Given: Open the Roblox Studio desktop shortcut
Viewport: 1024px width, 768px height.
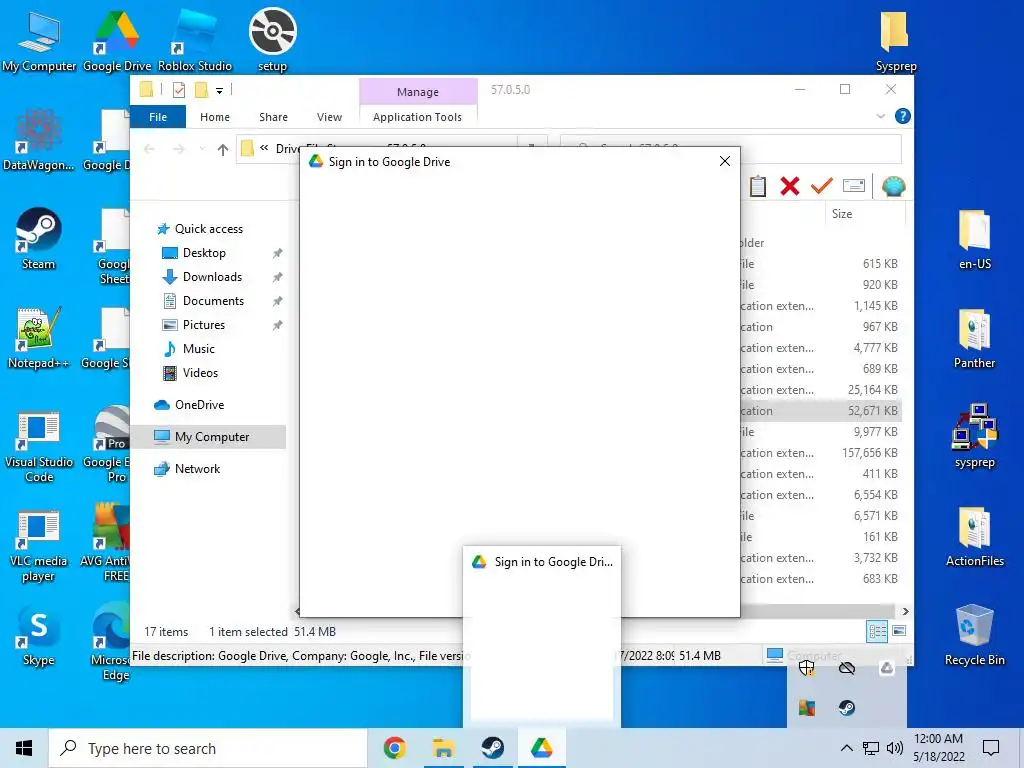Looking at the screenshot, I should [x=195, y=40].
